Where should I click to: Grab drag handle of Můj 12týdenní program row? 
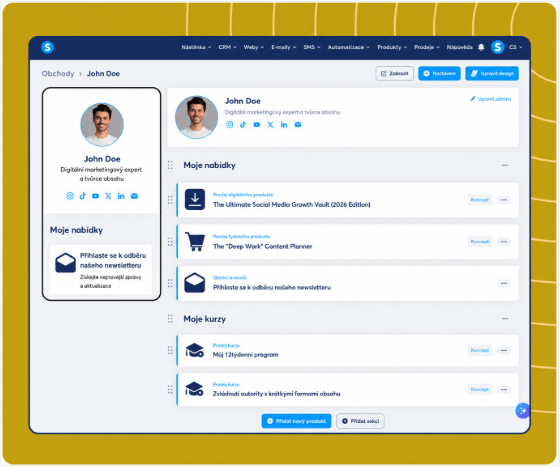170,350
